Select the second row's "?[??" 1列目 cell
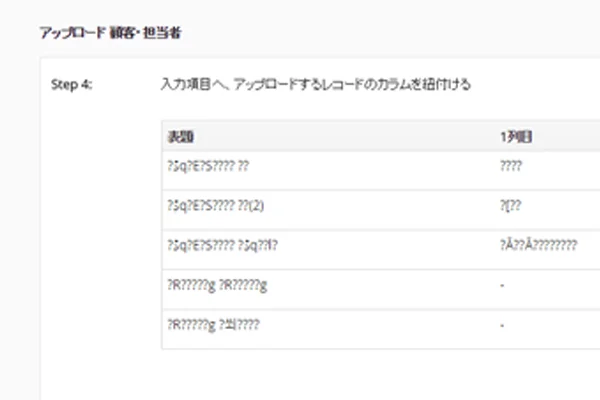 coord(510,209)
